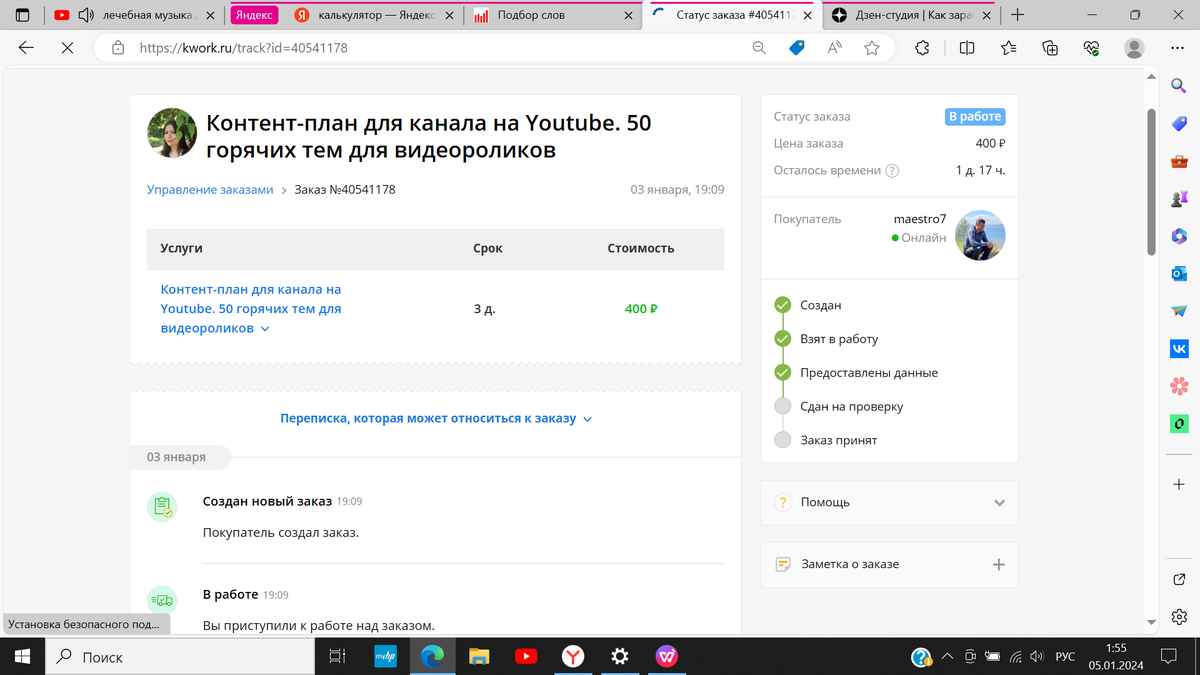Click the 400 ₽ cost in the services table
The height and width of the screenshot is (675, 1200).
pyautogui.click(x=641, y=309)
